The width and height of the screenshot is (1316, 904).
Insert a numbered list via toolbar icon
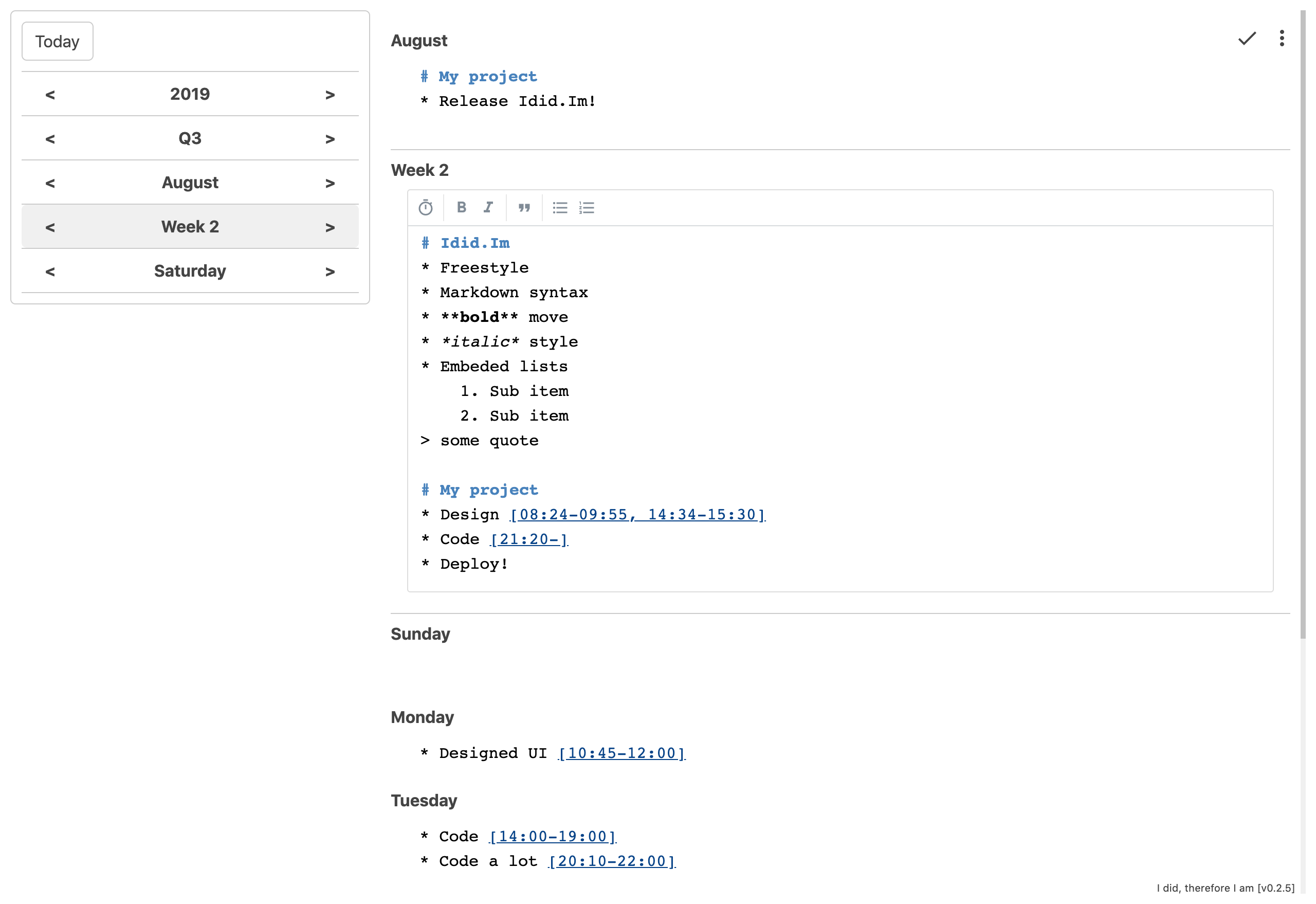pos(587,208)
